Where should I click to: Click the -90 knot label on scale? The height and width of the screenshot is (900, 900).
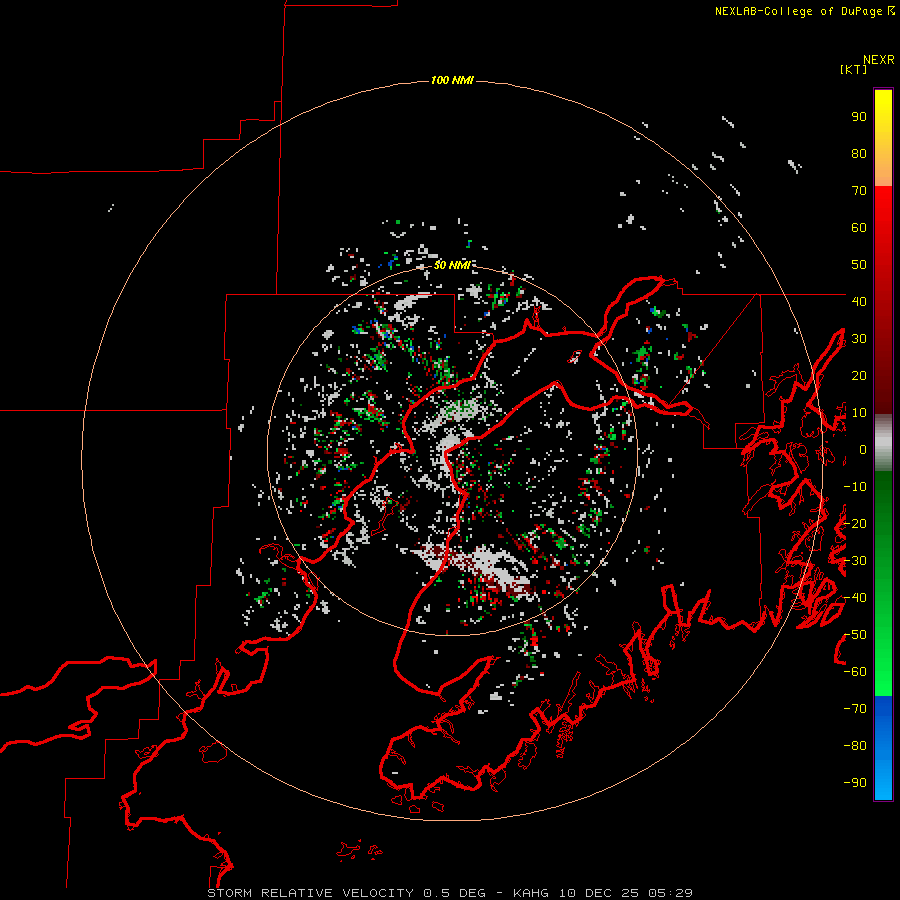coord(855,783)
